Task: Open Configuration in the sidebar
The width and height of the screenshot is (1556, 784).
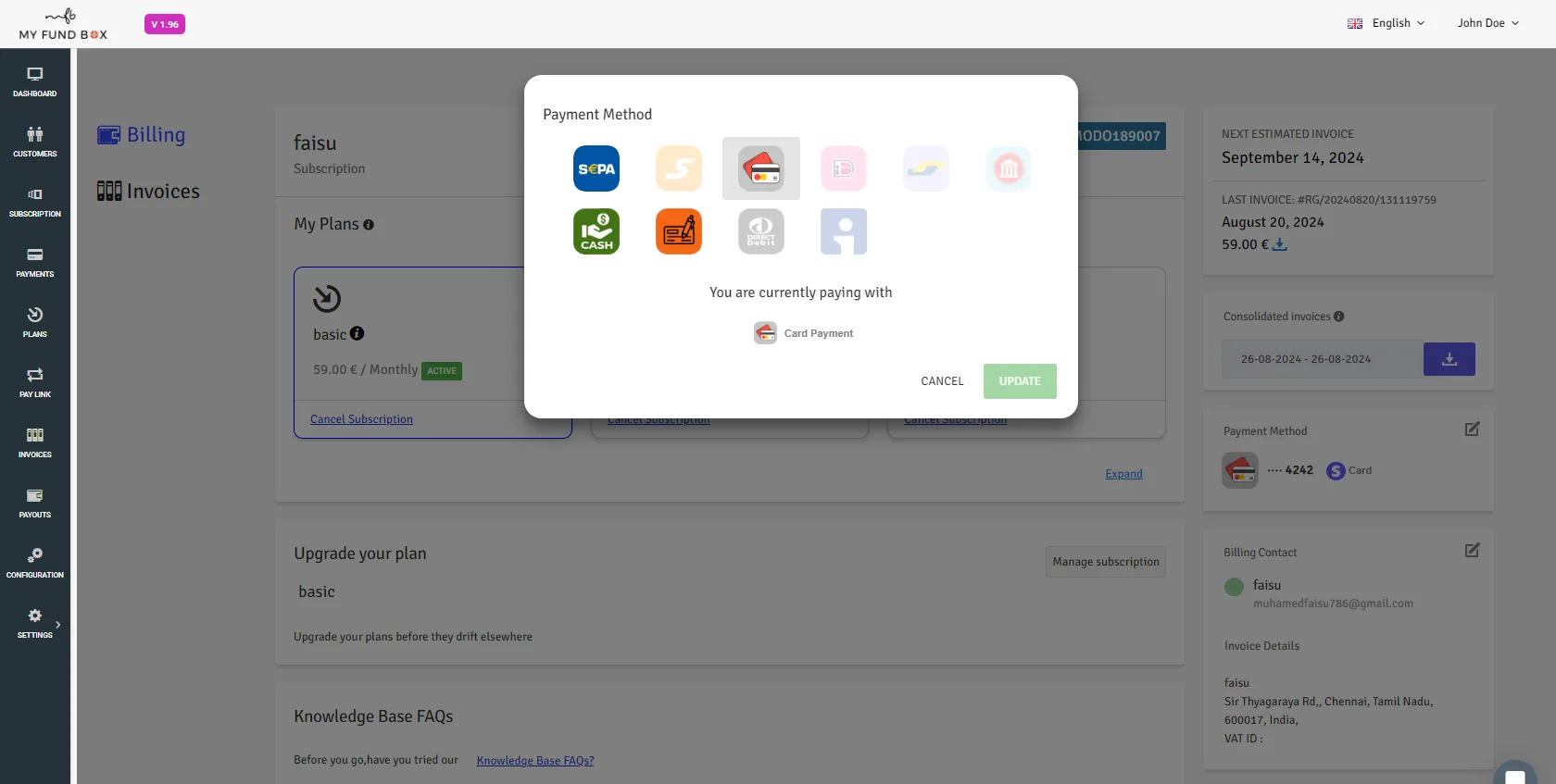Action: (35, 563)
